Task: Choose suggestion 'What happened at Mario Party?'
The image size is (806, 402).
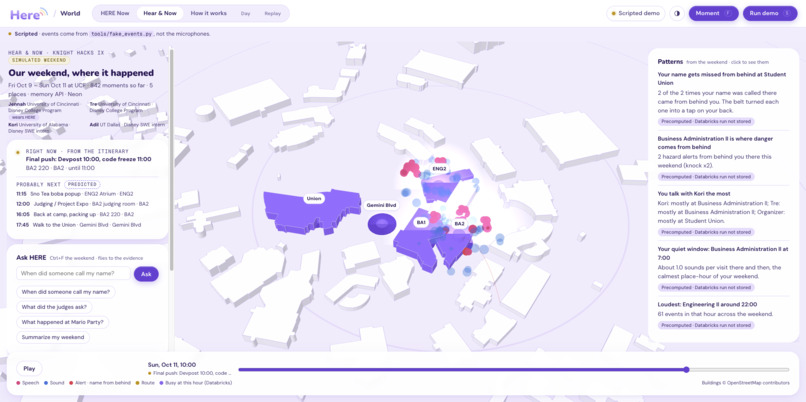Action: (63, 322)
